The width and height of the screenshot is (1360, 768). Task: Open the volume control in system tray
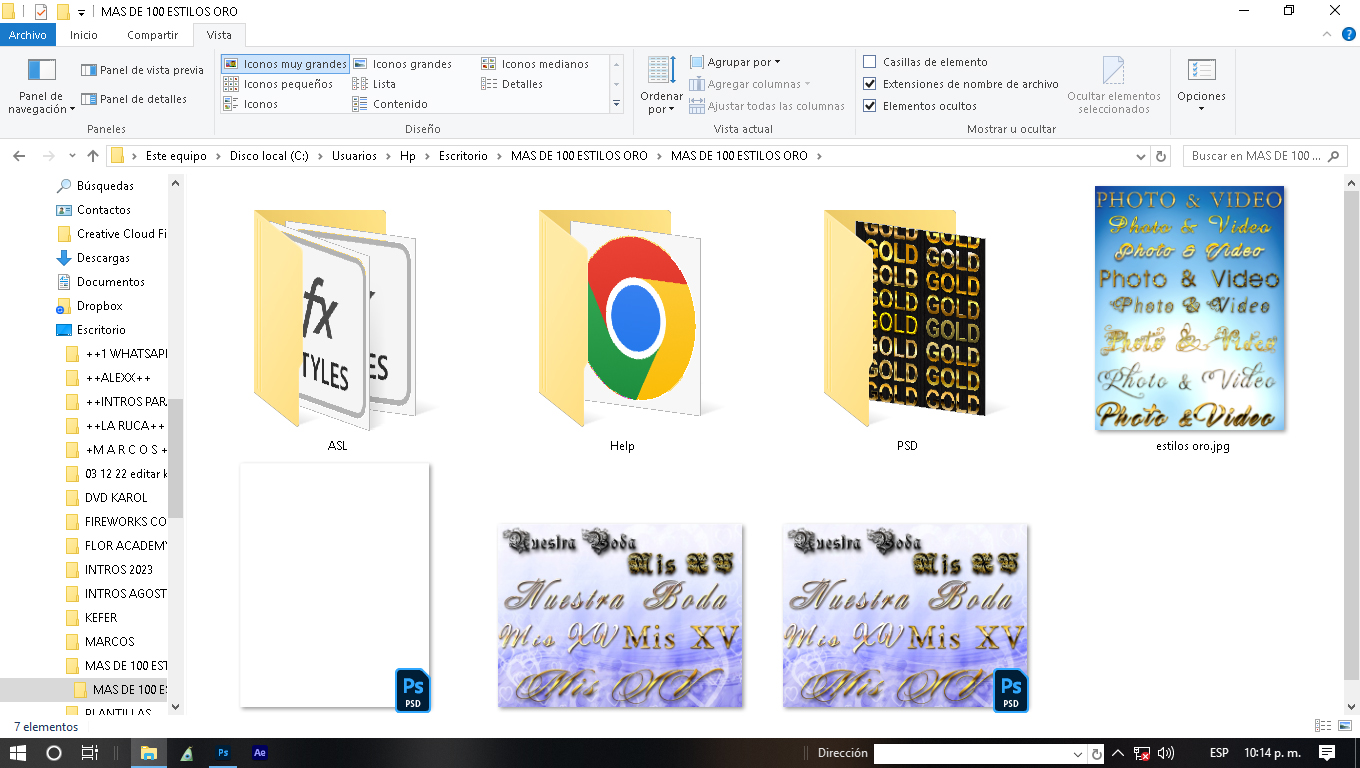(x=1166, y=753)
